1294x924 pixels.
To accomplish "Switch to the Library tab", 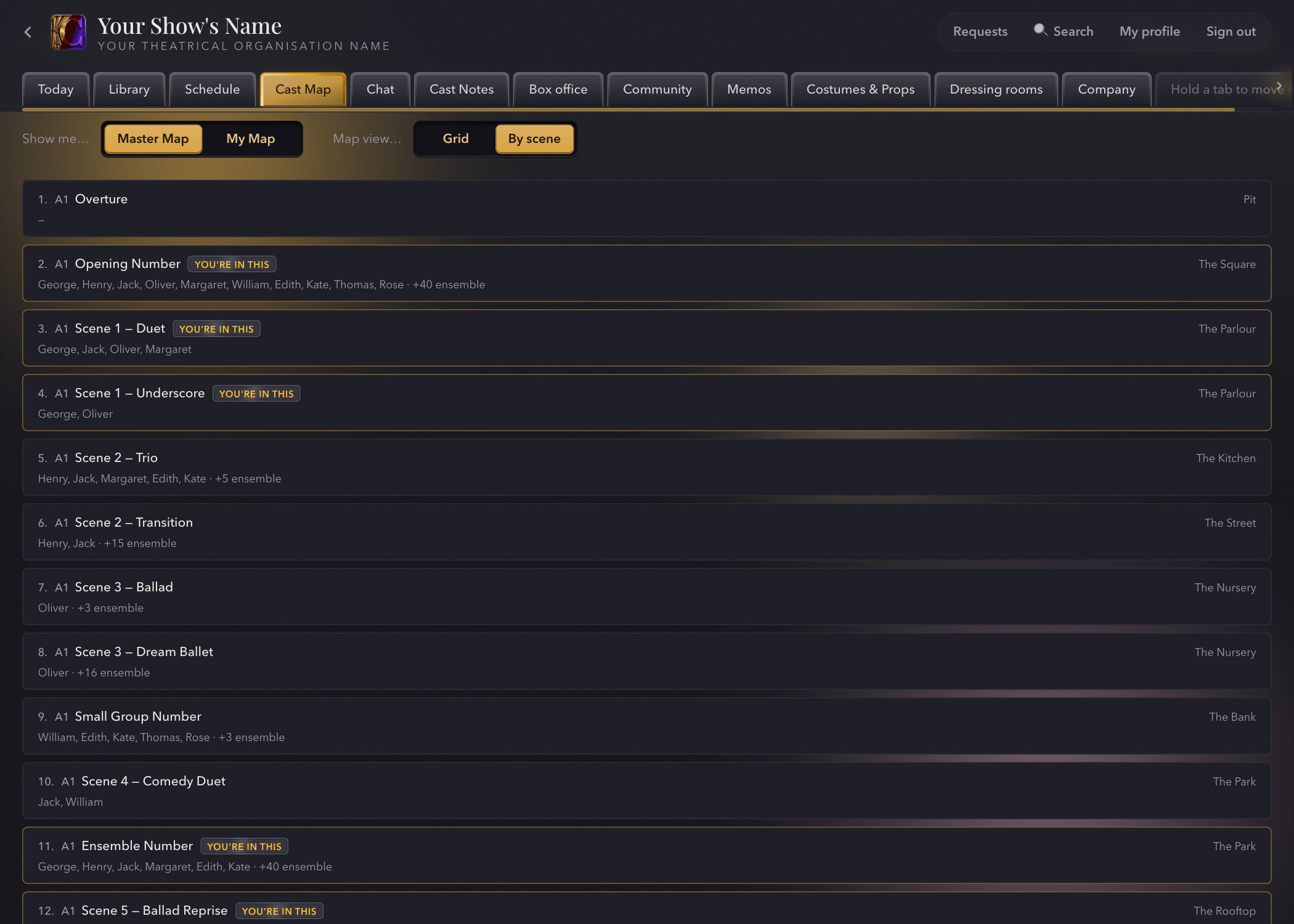I will pos(129,89).
